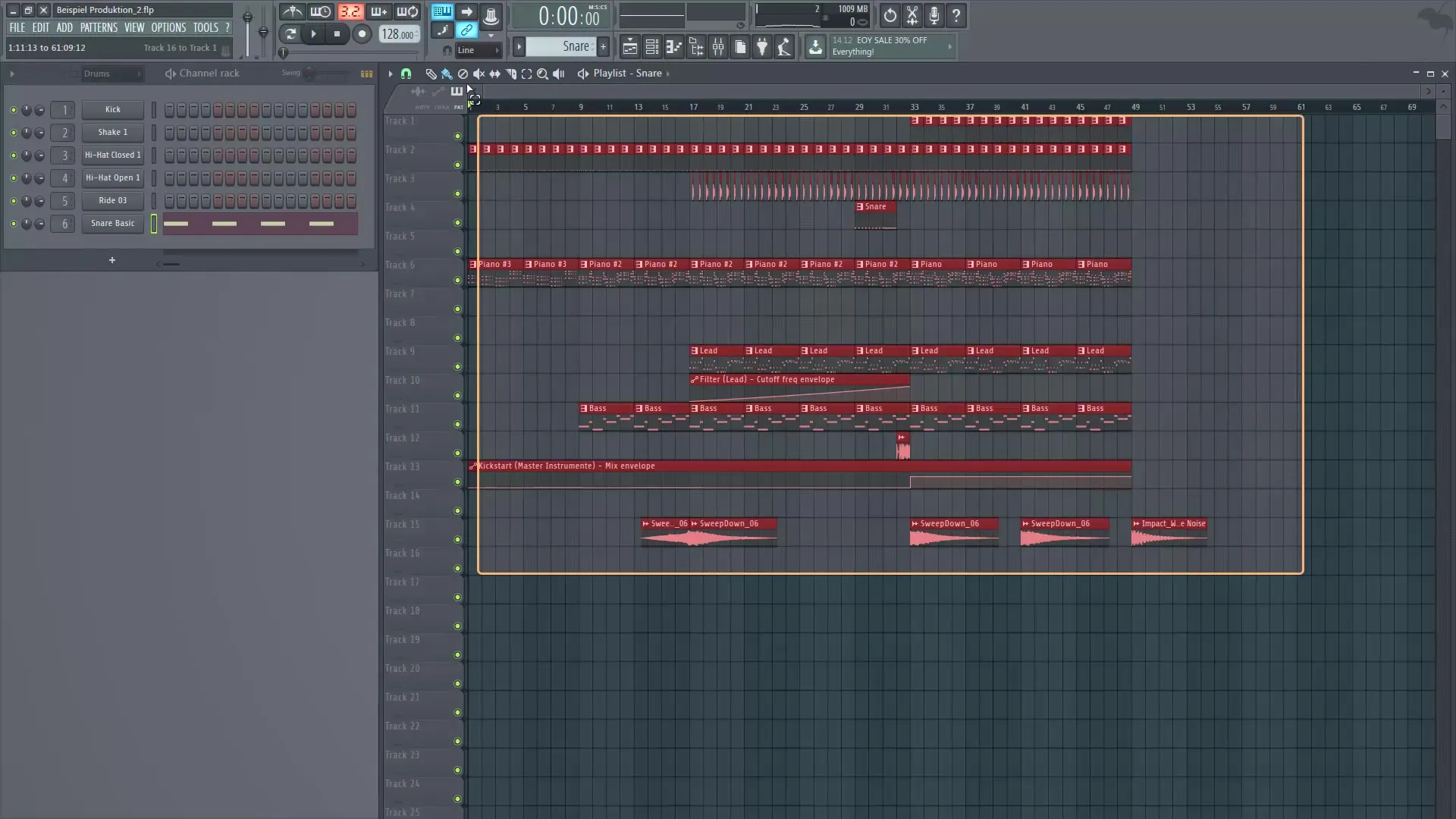Select the Paint tool in the Playlist toolbar
This screenshot has width=1456, height=819.
[447, 74]
